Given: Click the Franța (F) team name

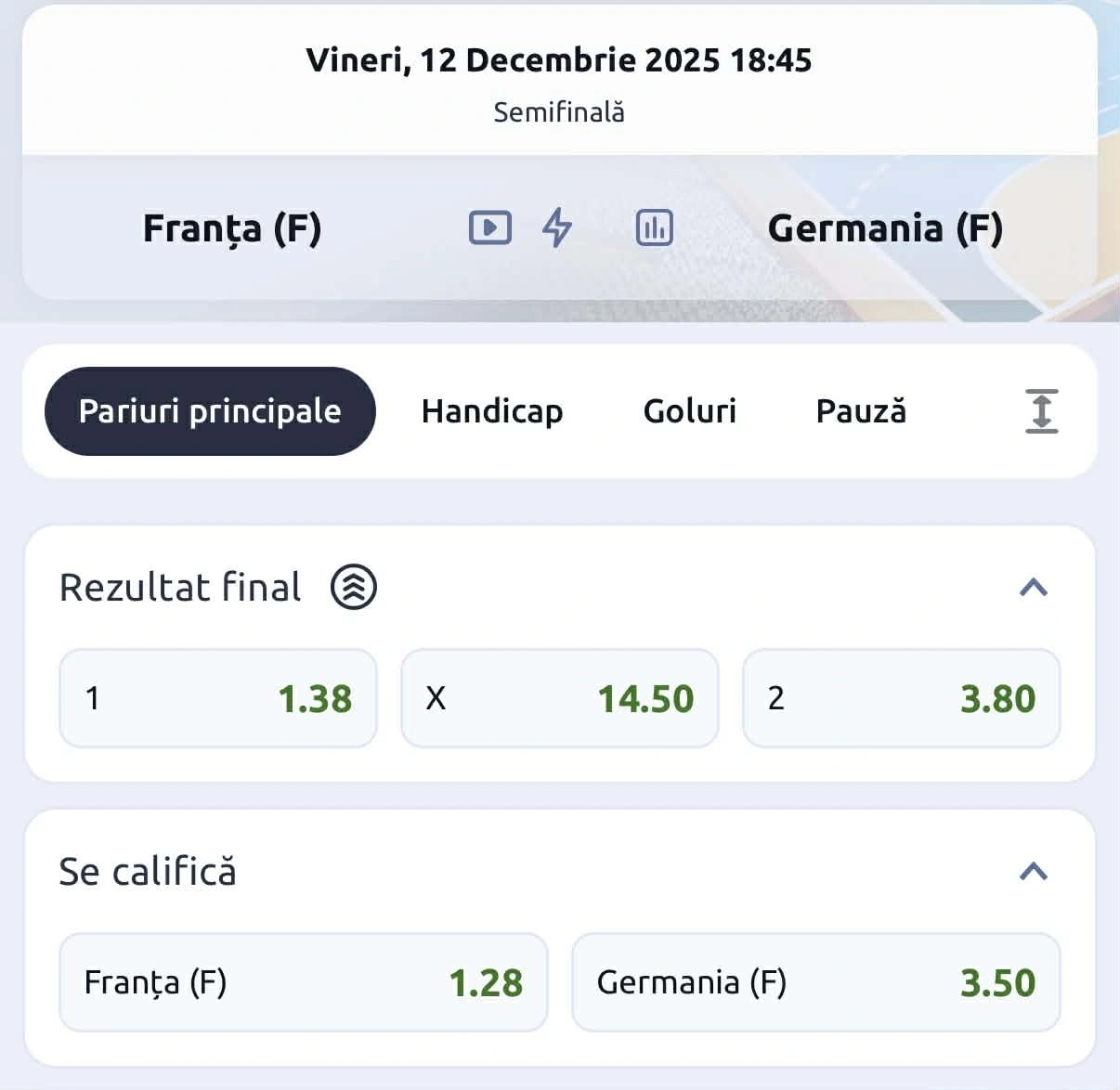Looking at the screenshot, I should [x=231, y=228].
